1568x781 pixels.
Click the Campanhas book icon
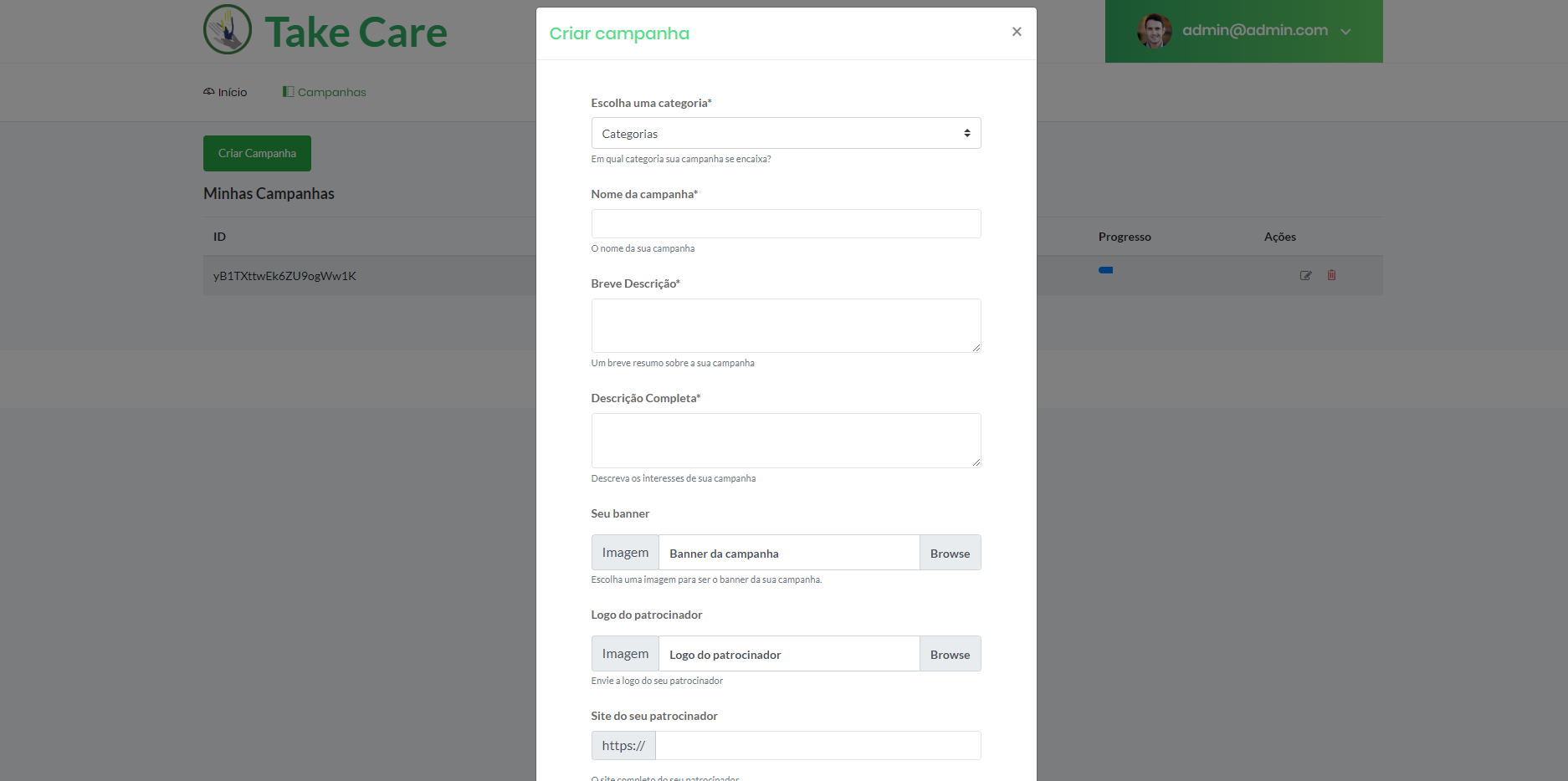point(288,91)
